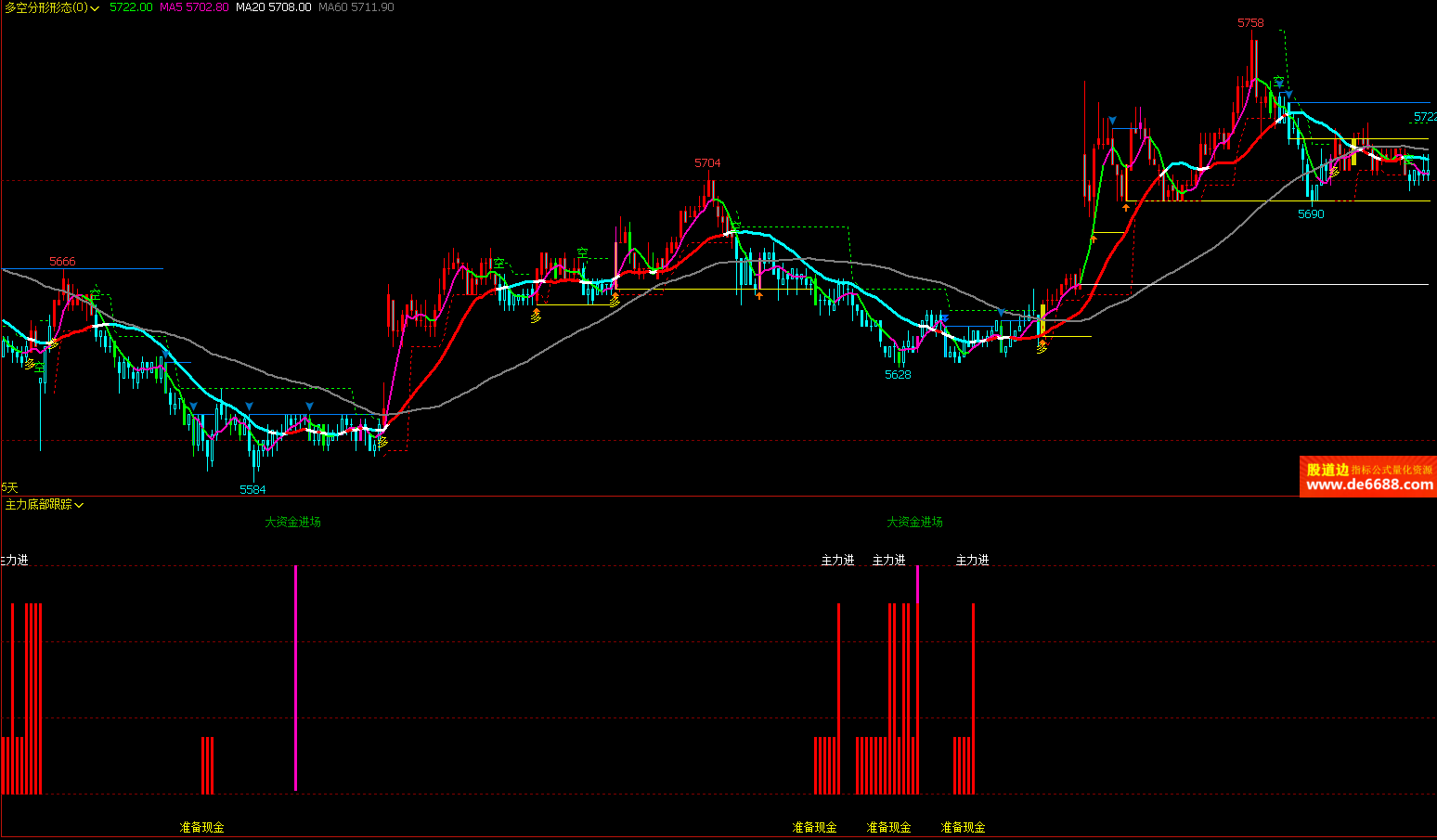Click the right-side 大资金进场 signal label
1437x840 pixels.
pos(914,523)
